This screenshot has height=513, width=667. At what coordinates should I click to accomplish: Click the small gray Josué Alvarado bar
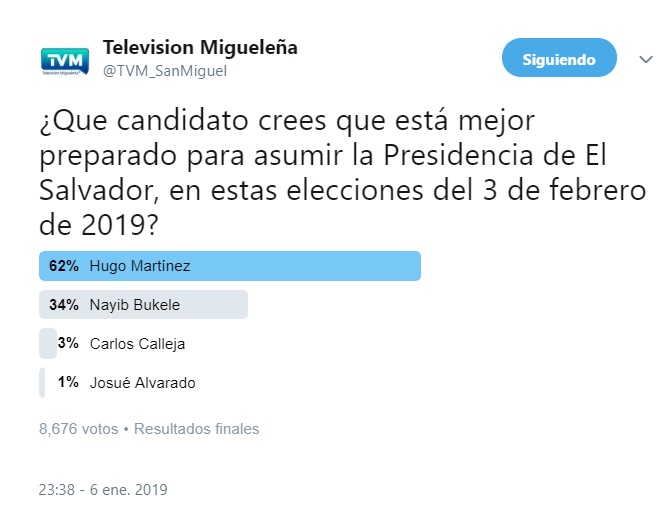click(x=42, y=382)
